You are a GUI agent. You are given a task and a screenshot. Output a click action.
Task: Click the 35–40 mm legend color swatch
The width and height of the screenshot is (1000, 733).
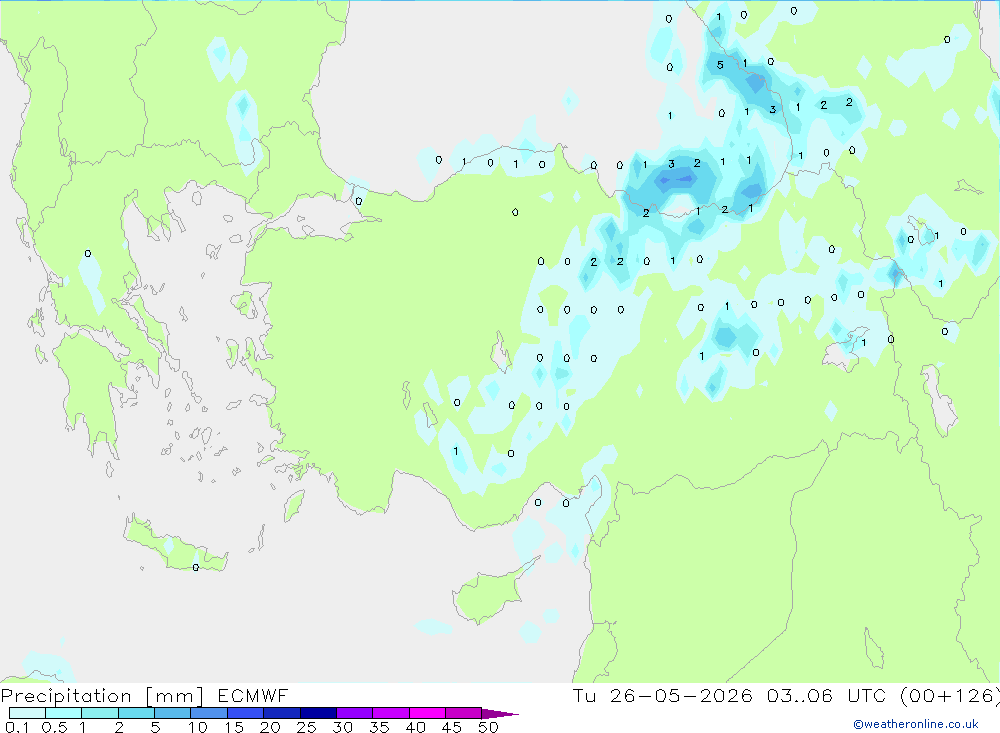pyautogui.click(x=391, y=713)
